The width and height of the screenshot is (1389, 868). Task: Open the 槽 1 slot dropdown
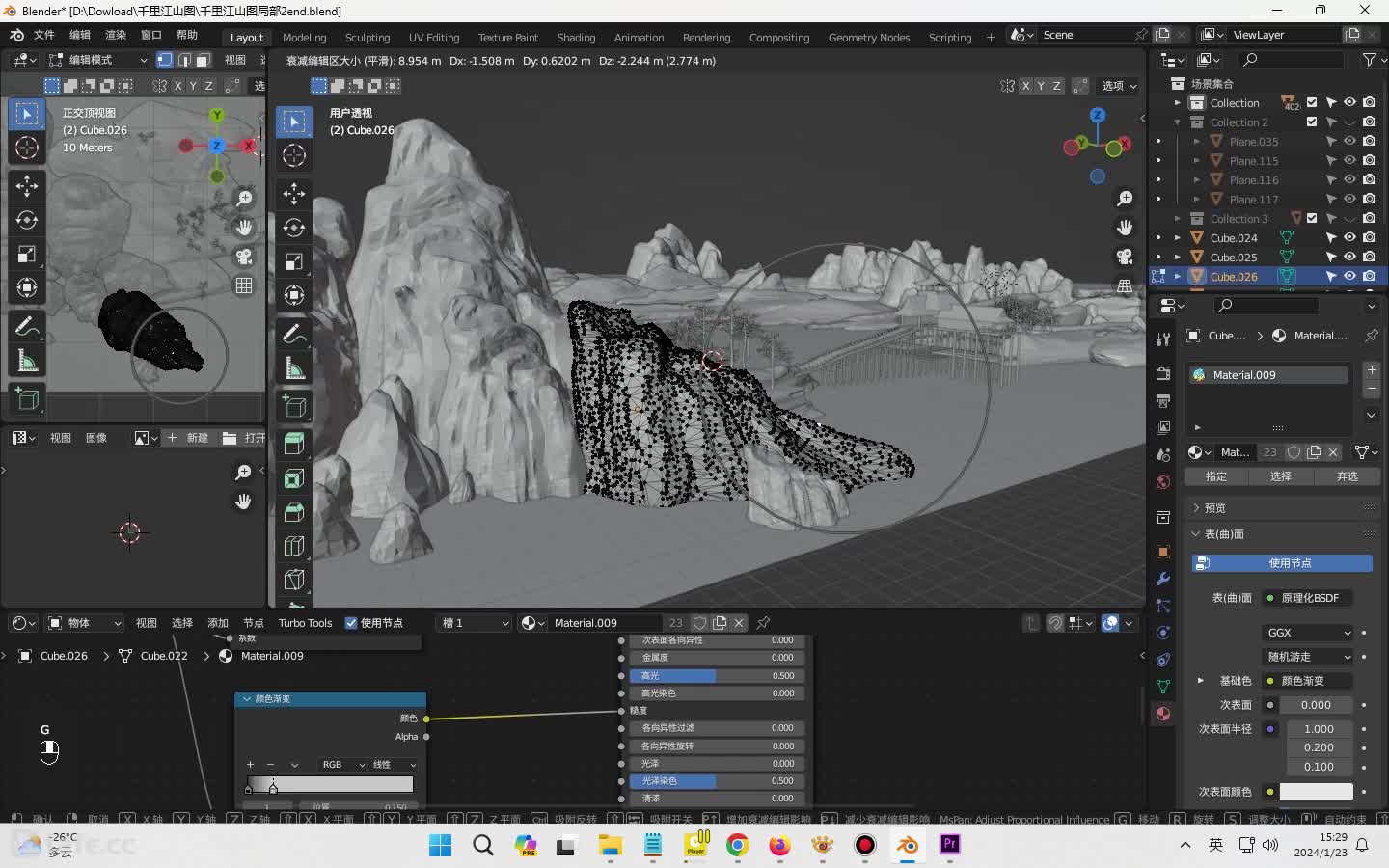474,623
